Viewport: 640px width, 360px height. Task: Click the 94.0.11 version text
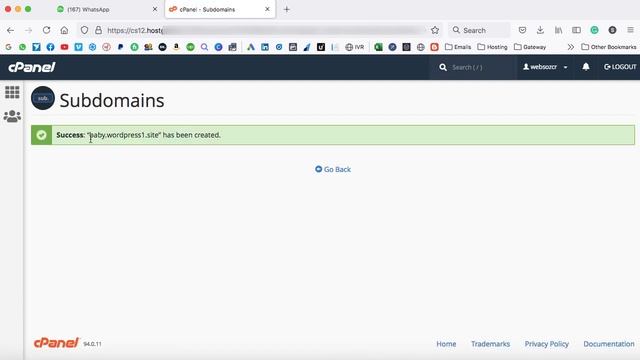(92, 344)
